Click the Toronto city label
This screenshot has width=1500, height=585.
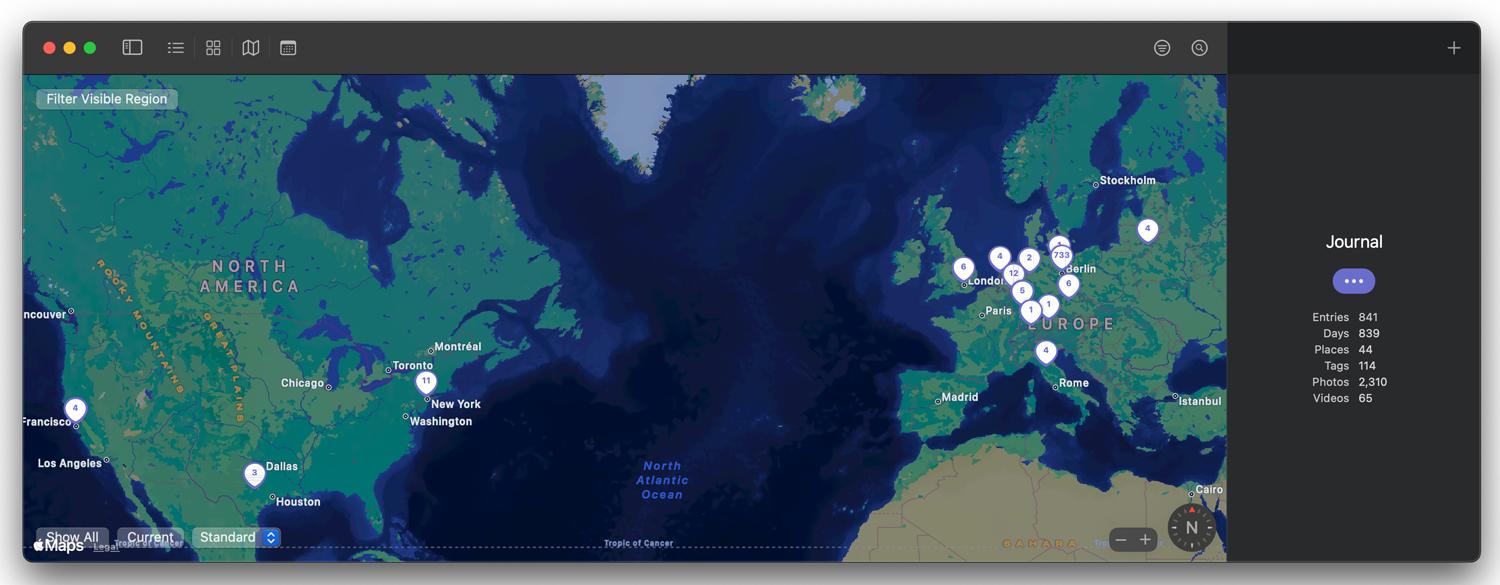coord(412,366)
